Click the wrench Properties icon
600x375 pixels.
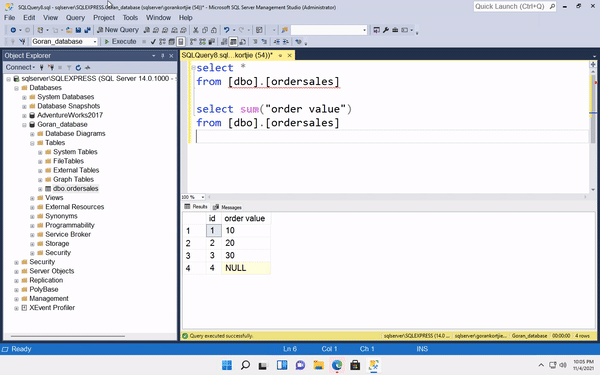point(386,30)
